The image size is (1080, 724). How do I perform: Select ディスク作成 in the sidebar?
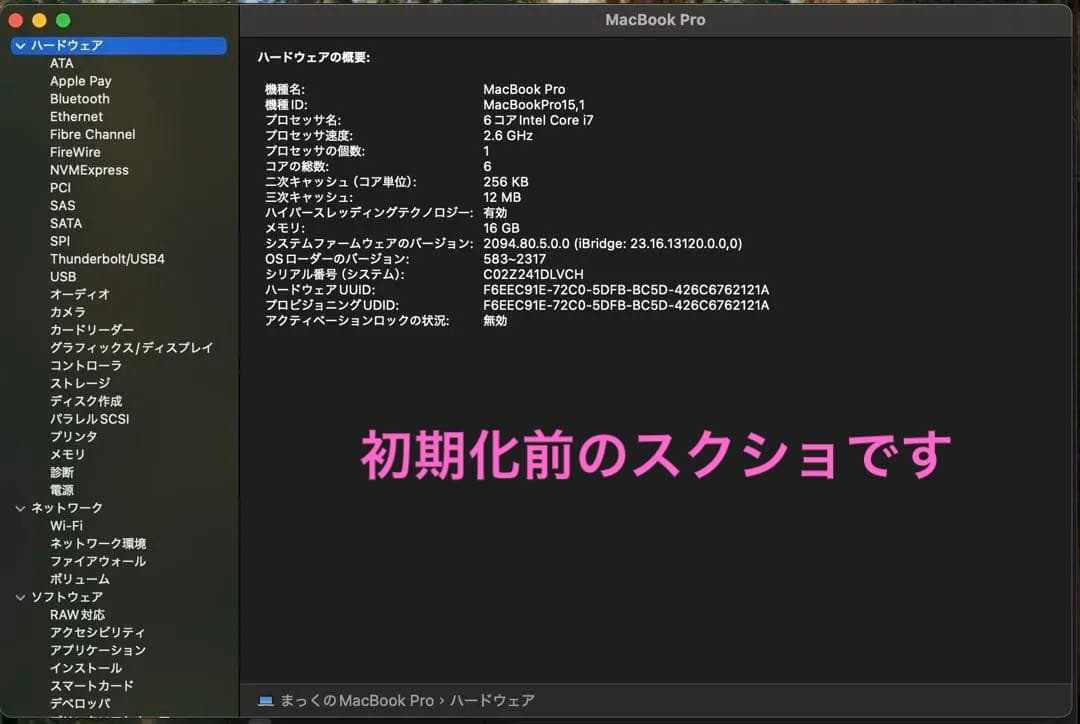(x=85, y=401)
